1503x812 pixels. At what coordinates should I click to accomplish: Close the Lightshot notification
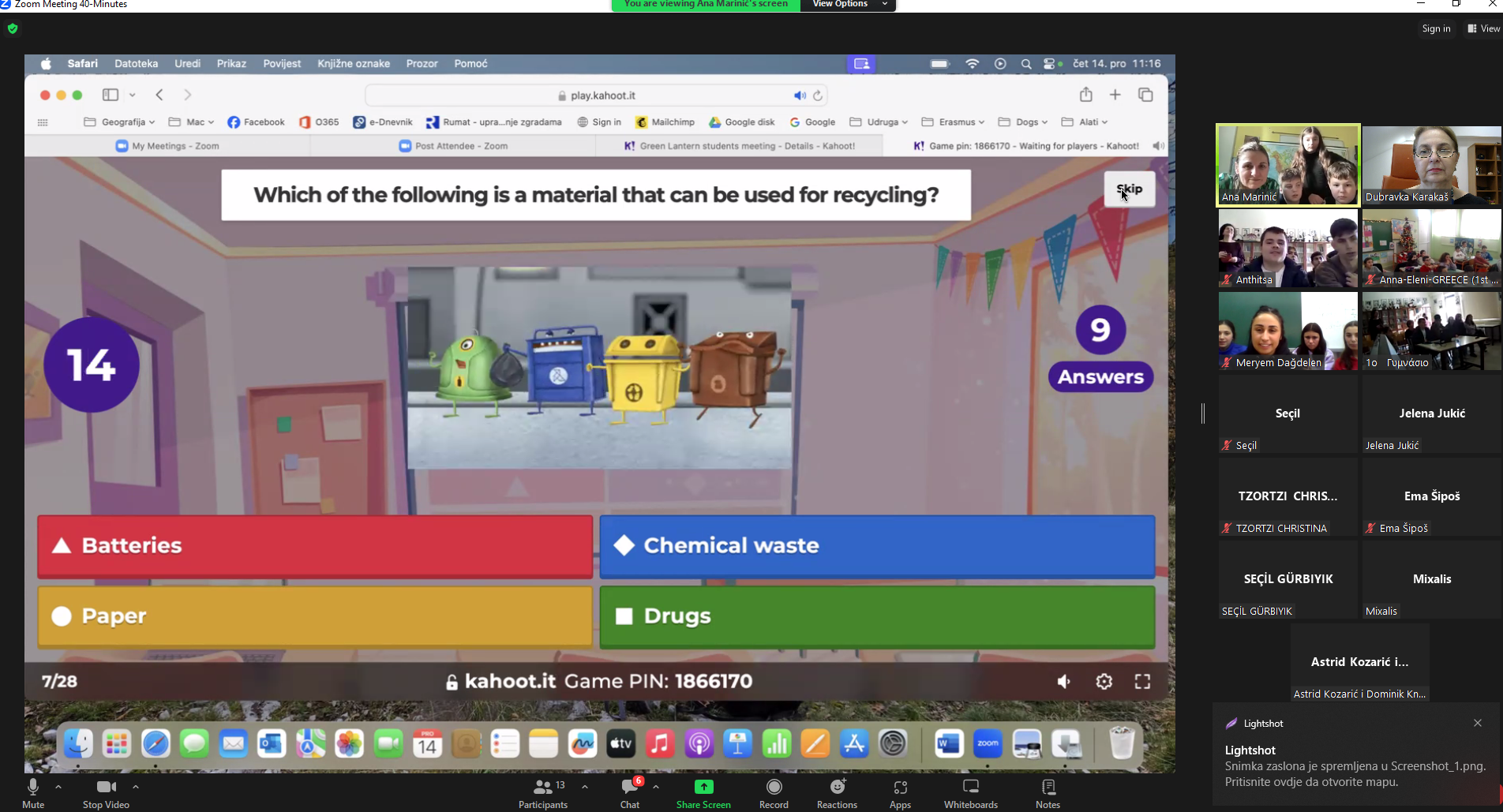[1478, 723]
